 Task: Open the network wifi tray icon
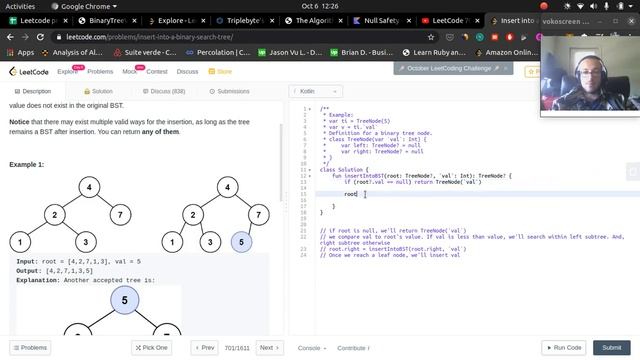580,6
